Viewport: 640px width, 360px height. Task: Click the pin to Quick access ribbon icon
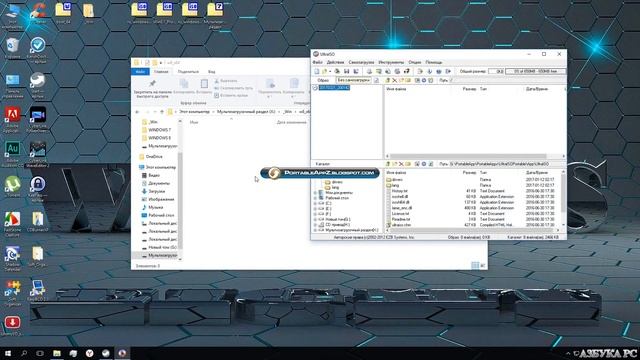pos(152,84)
